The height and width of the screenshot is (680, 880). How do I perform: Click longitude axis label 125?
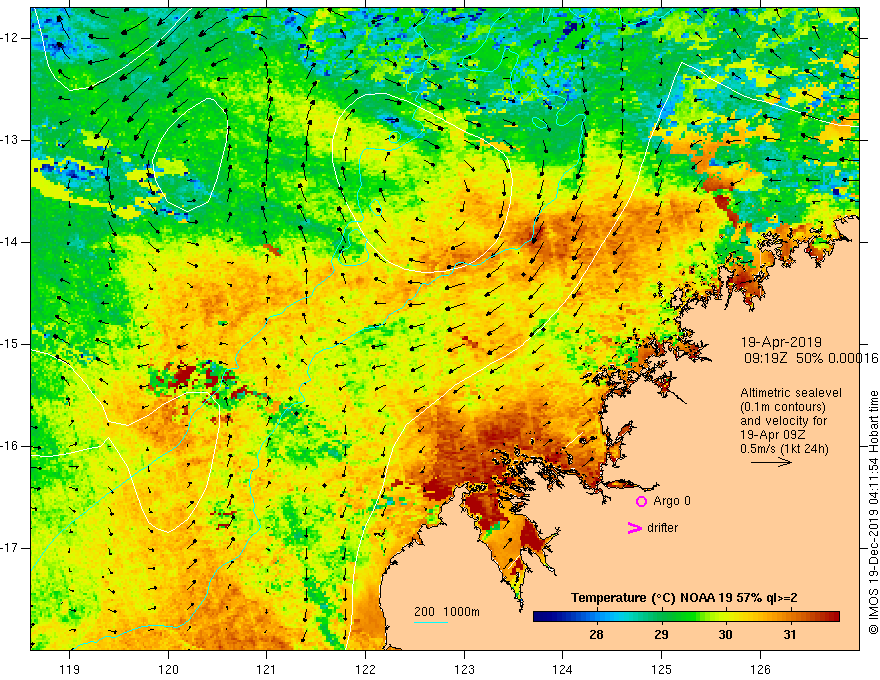662,669
